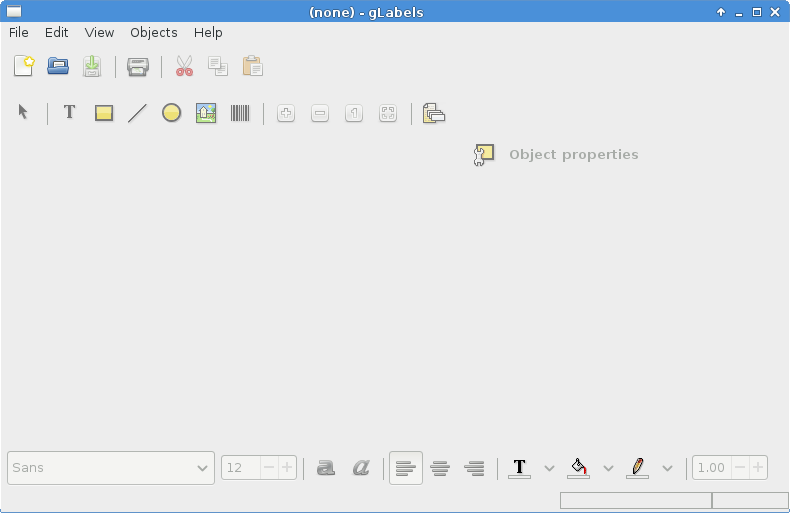
Task: Choose the rectangle box tool
Action: pyautogui.click(x=104, y=112)
